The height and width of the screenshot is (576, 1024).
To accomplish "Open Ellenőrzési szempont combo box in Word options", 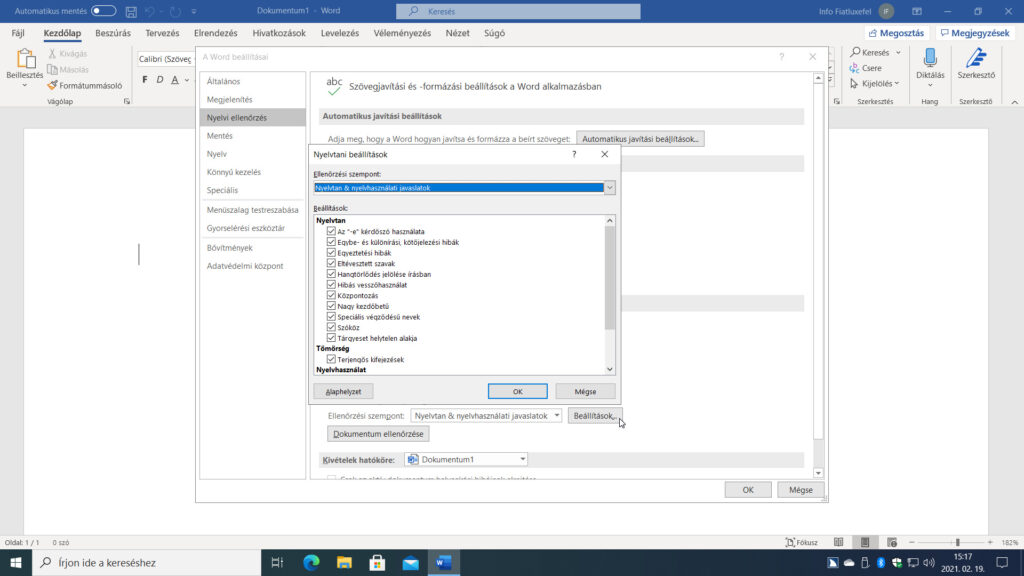I will click(485, 415).
